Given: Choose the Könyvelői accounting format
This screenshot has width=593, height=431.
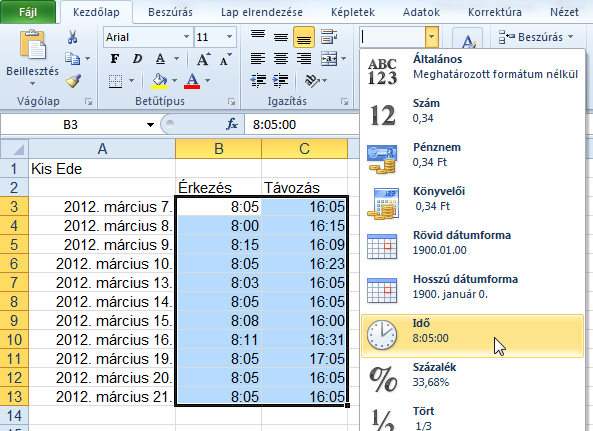Looking at the screenshot, I should click(472, 202).
